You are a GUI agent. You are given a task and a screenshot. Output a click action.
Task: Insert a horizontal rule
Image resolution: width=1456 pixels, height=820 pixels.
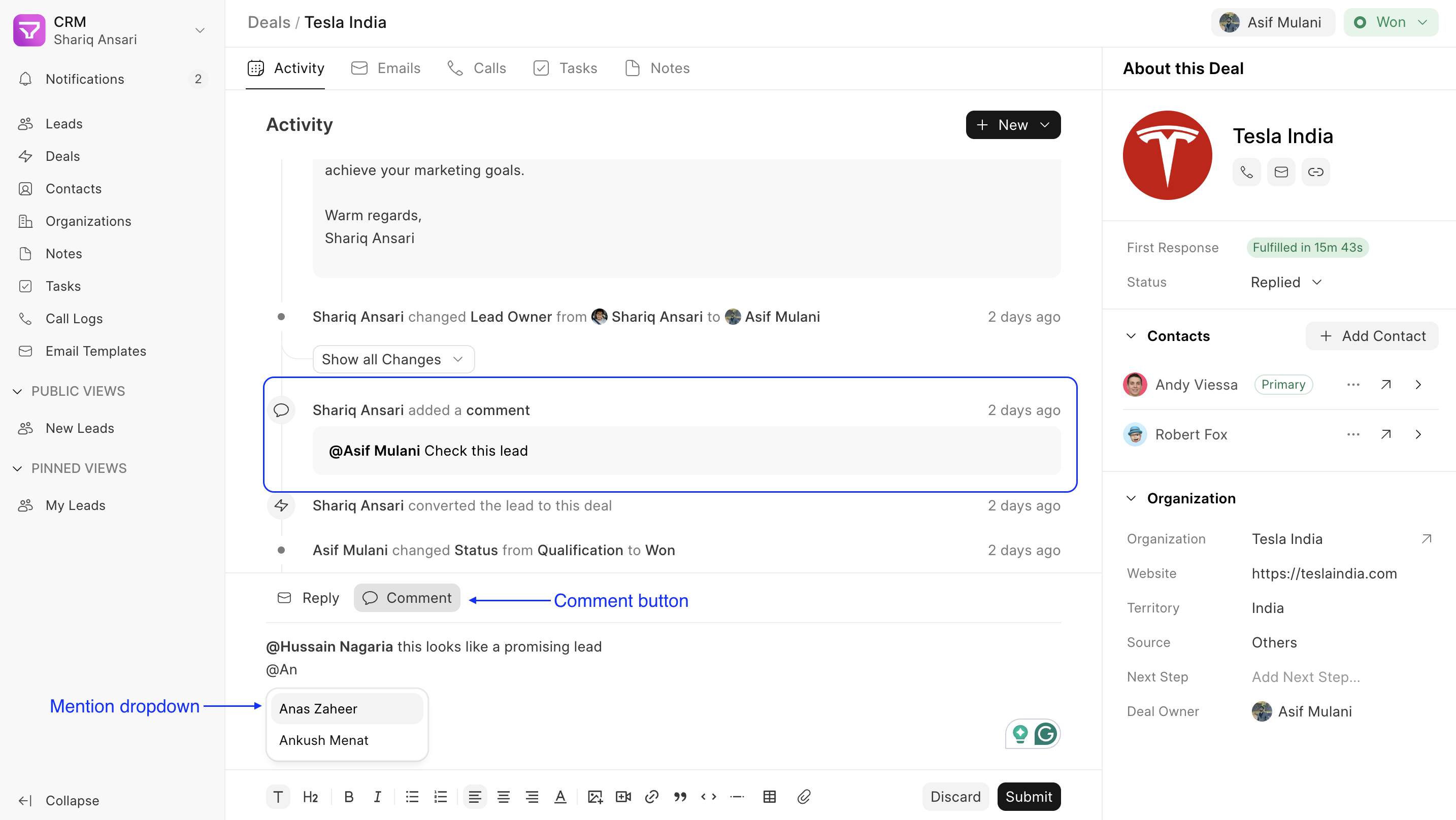click(x=737, y=796)
